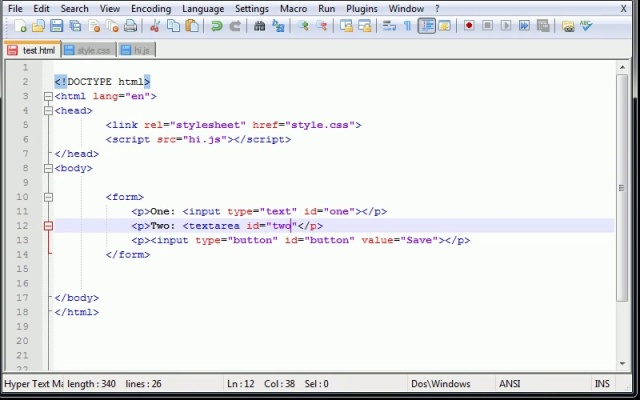This screenshot has height=400, width=640.
Task: Click the length : 340 status text
Action: click(91, 384)
